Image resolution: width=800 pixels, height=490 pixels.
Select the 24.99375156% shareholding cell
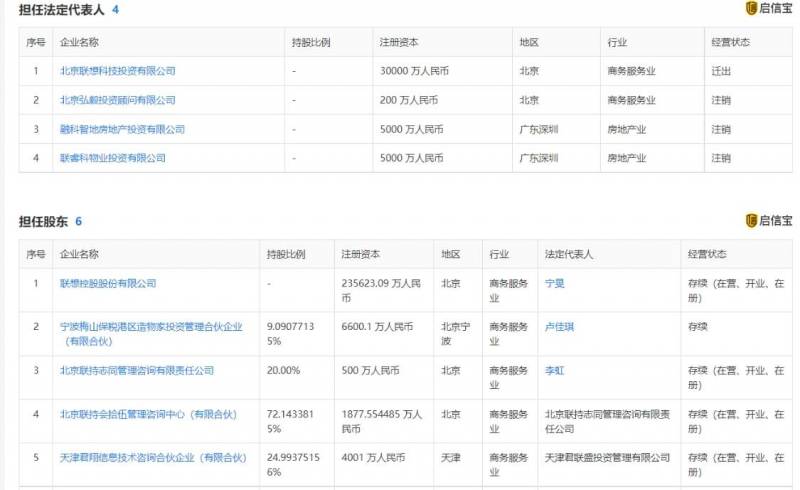(293, 465)
